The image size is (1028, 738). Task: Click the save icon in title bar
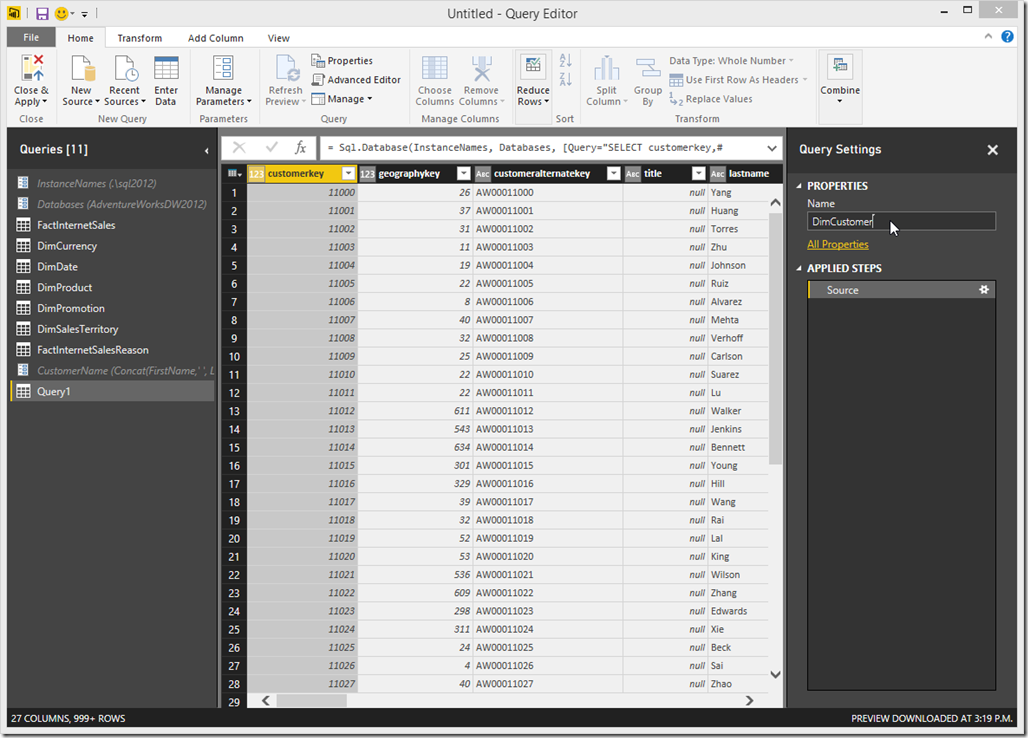pyautogui.click(x=42, y=13)
